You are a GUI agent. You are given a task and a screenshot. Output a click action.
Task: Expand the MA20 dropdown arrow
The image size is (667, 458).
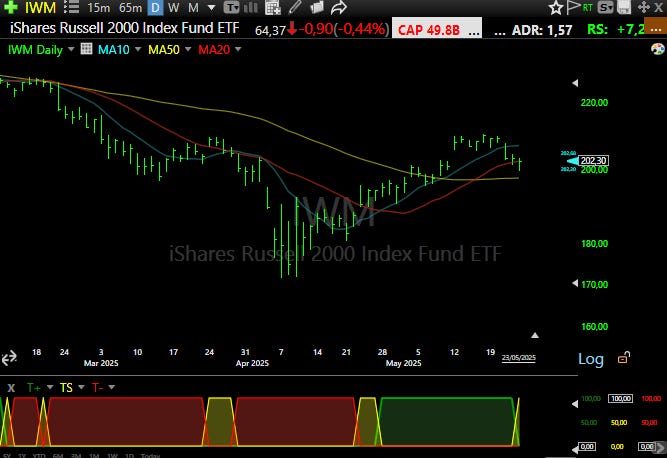(x=238, y=49)
